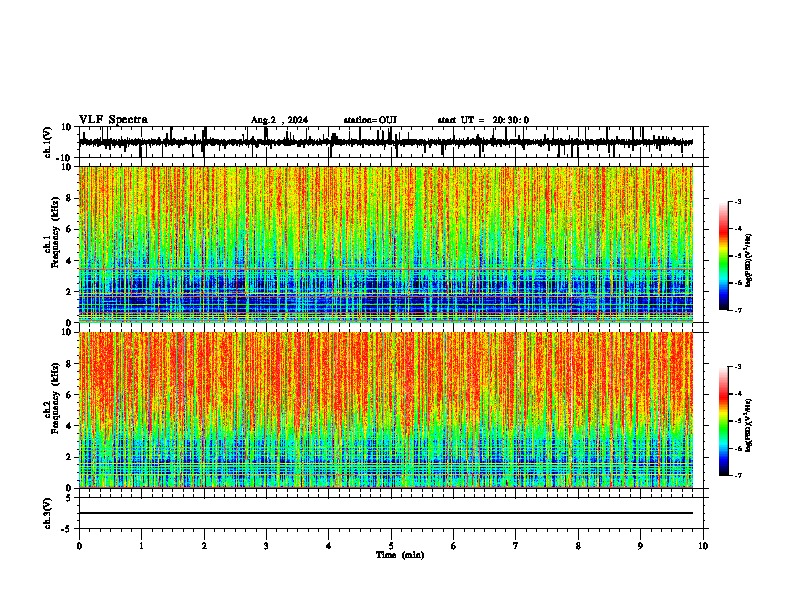
Task: Select the 'start UT = 20:30: 0' text
Action: pos(483,120)
